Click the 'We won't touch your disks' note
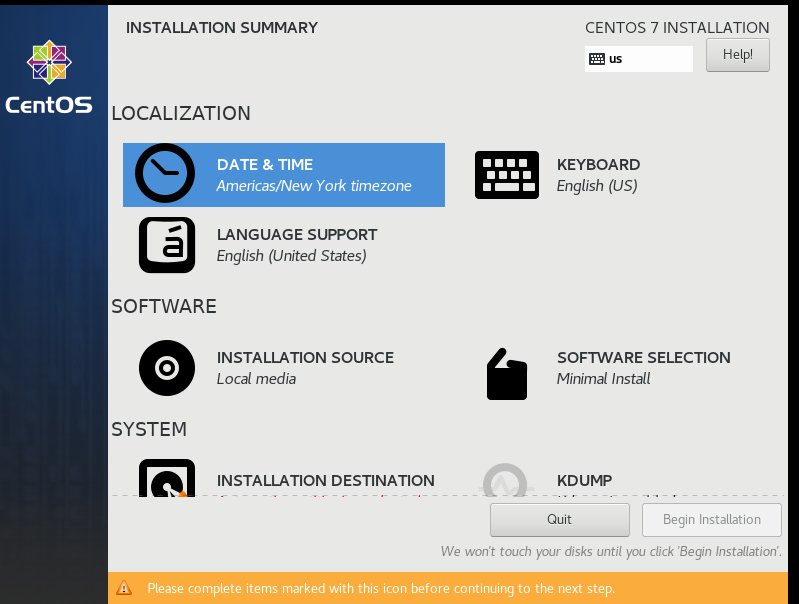The width and height of the screenshot is (799, 604). point(611,552)
